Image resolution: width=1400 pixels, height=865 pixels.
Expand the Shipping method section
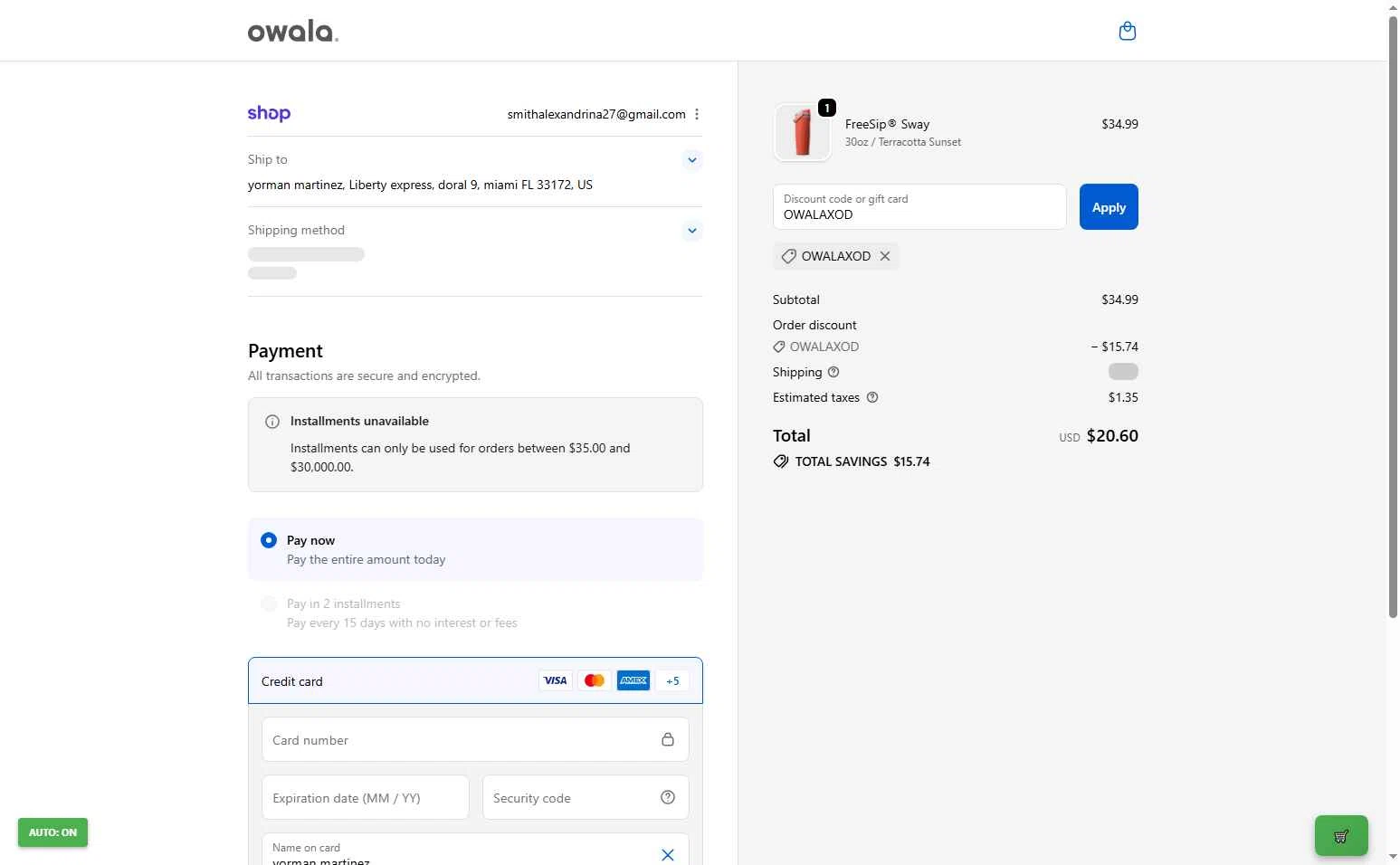pos(692,231)
